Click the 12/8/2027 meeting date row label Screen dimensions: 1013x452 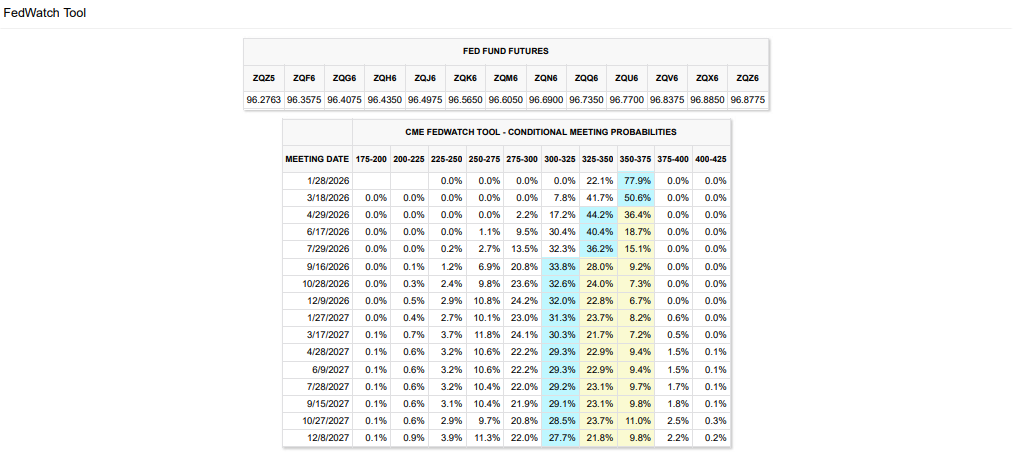coord(329,438)
